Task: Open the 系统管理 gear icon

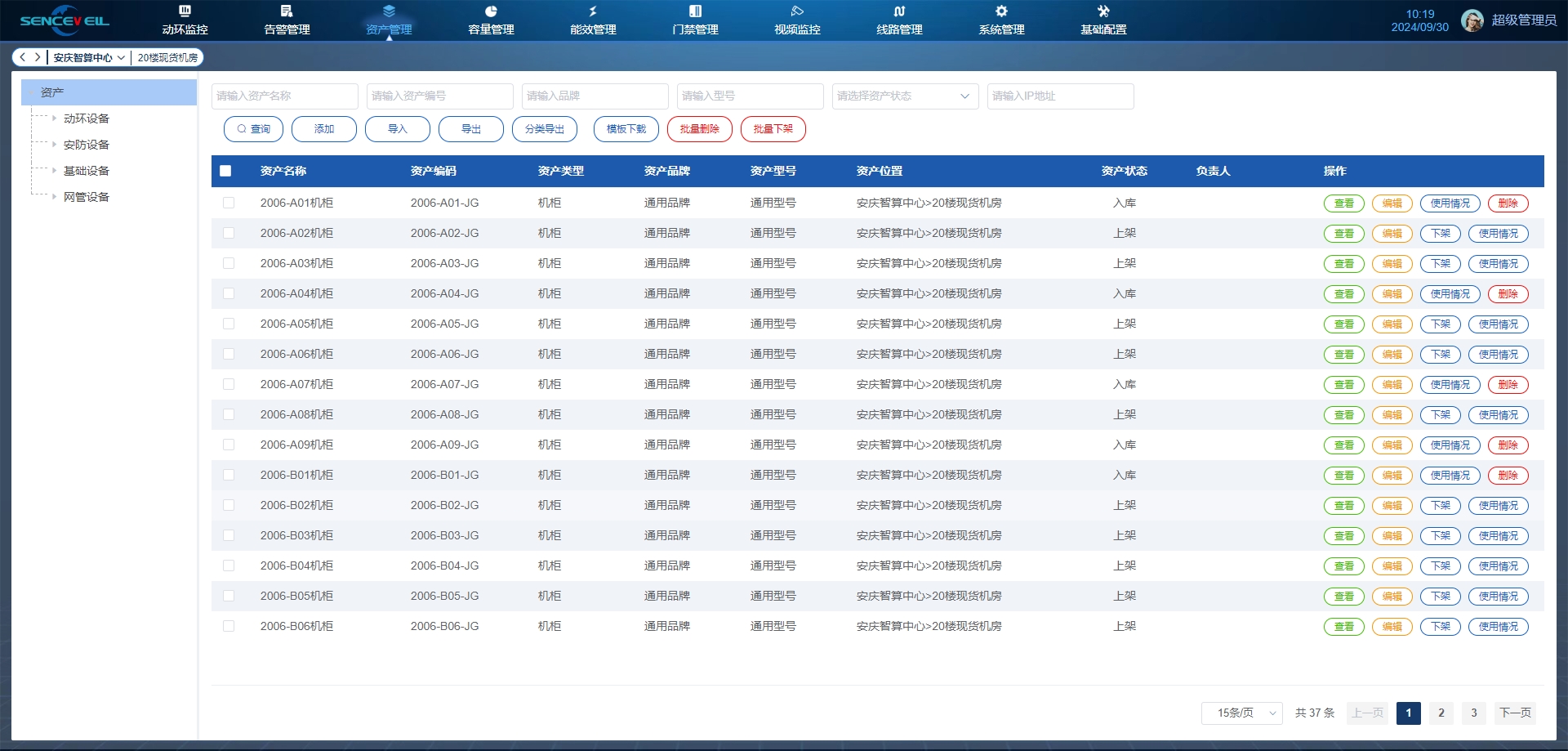Action: 1001,11
